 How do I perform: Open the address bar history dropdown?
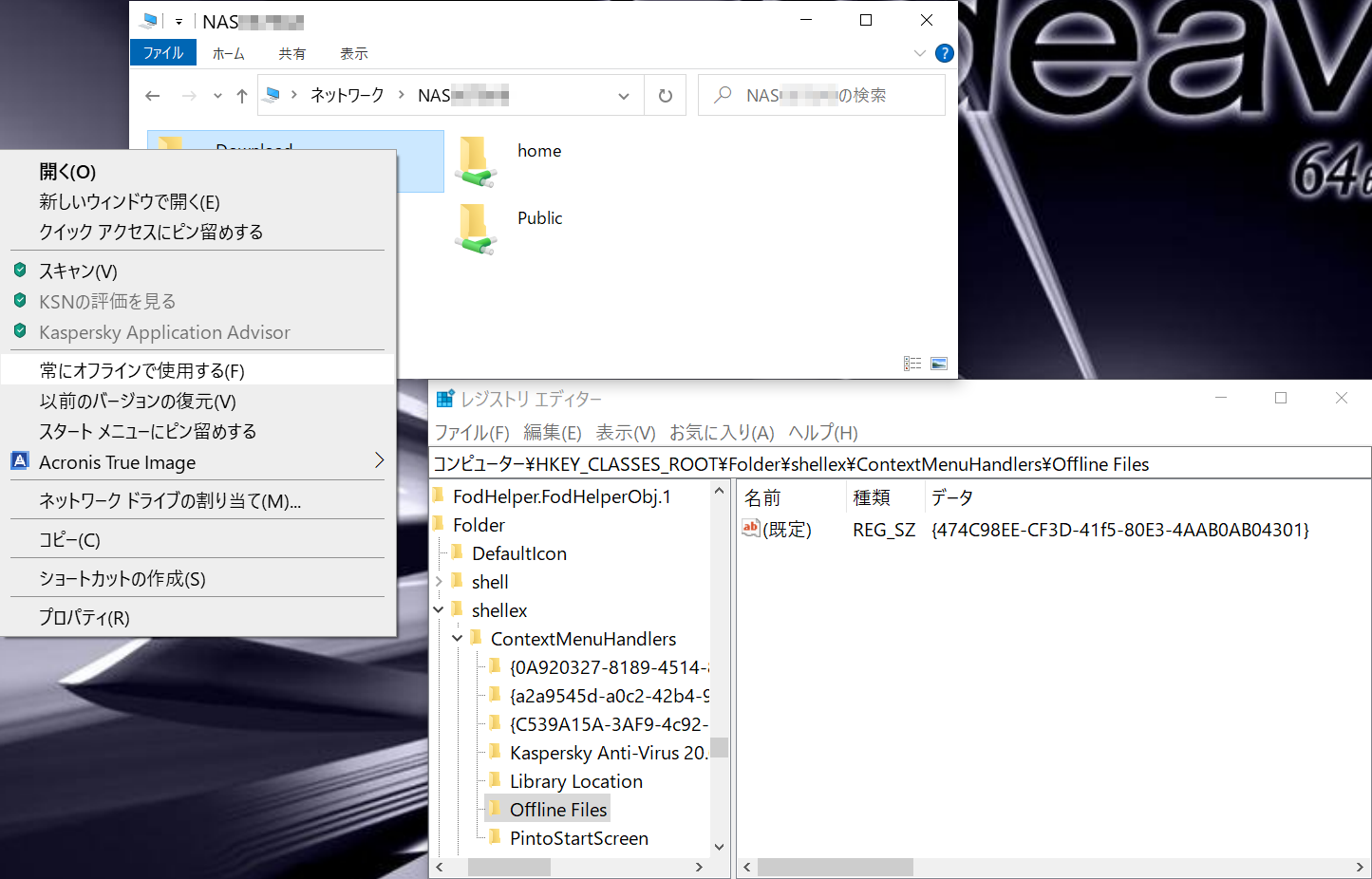(x=624, y=96)
